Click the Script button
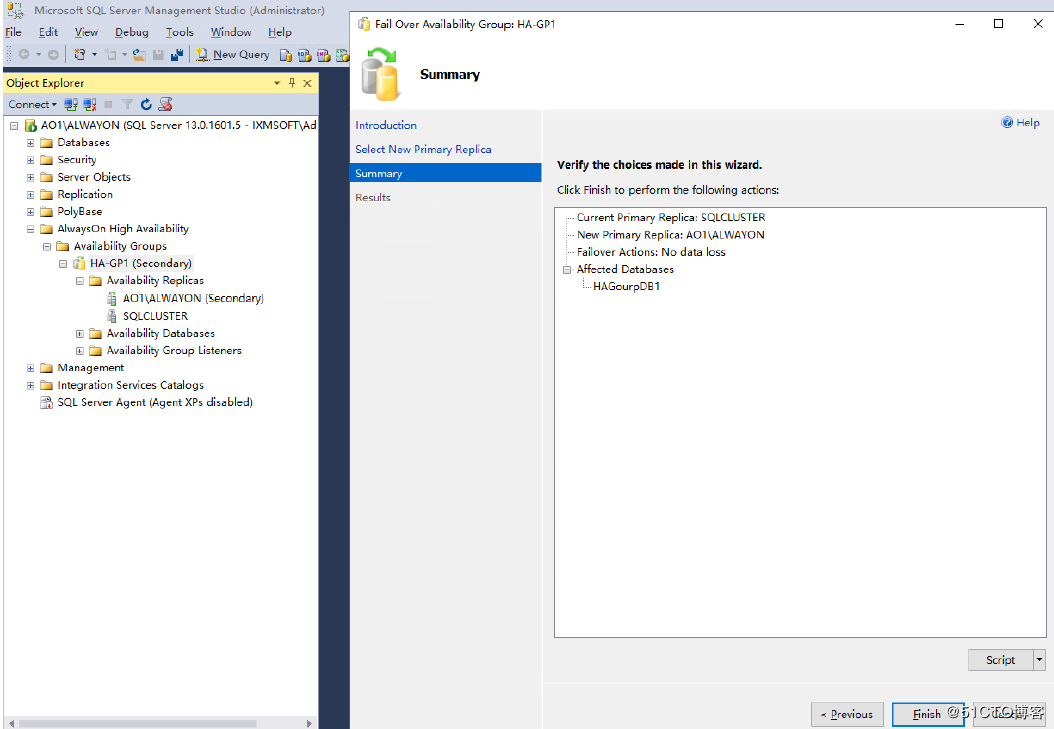 tap(1000, 660)
